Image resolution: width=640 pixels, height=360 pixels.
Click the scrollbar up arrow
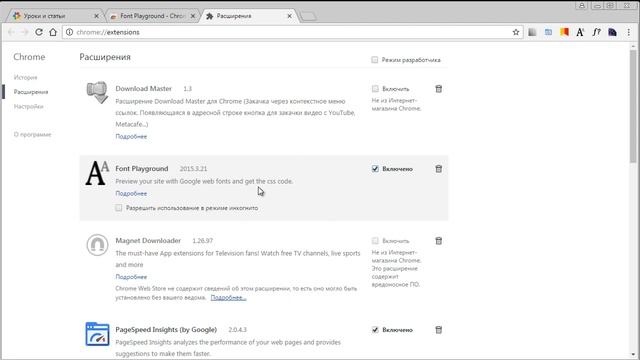[x=633, y=46]
